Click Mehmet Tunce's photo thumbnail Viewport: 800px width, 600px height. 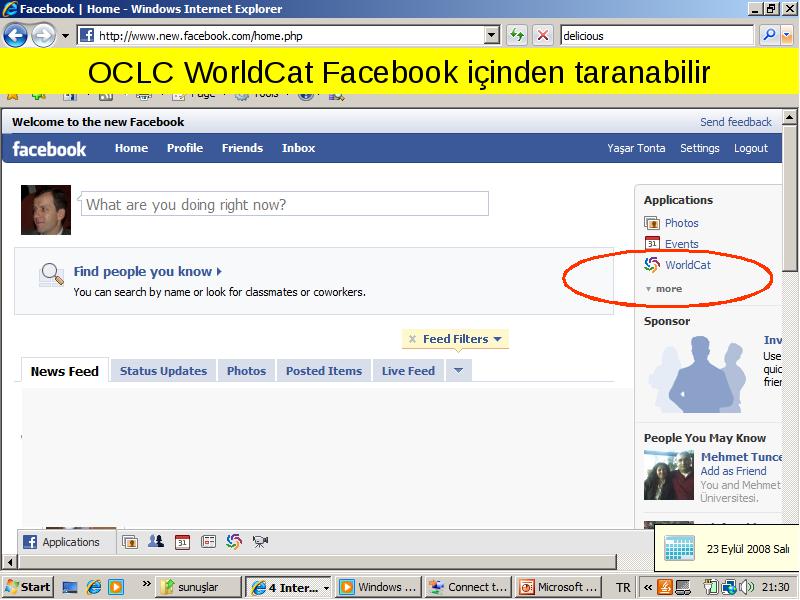668,475
